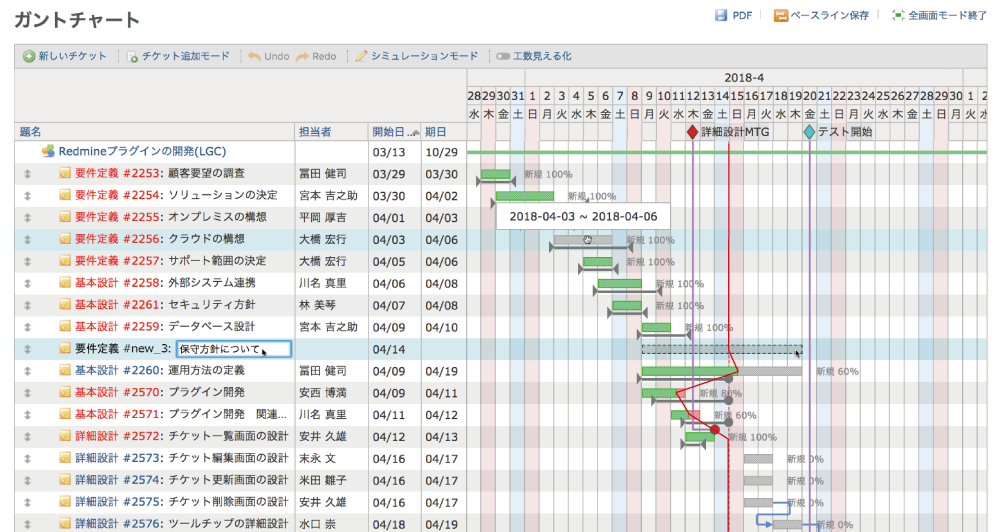Click start date 04/14 of new ticket
The image size is (1000, 532).
tap(389, 350)
